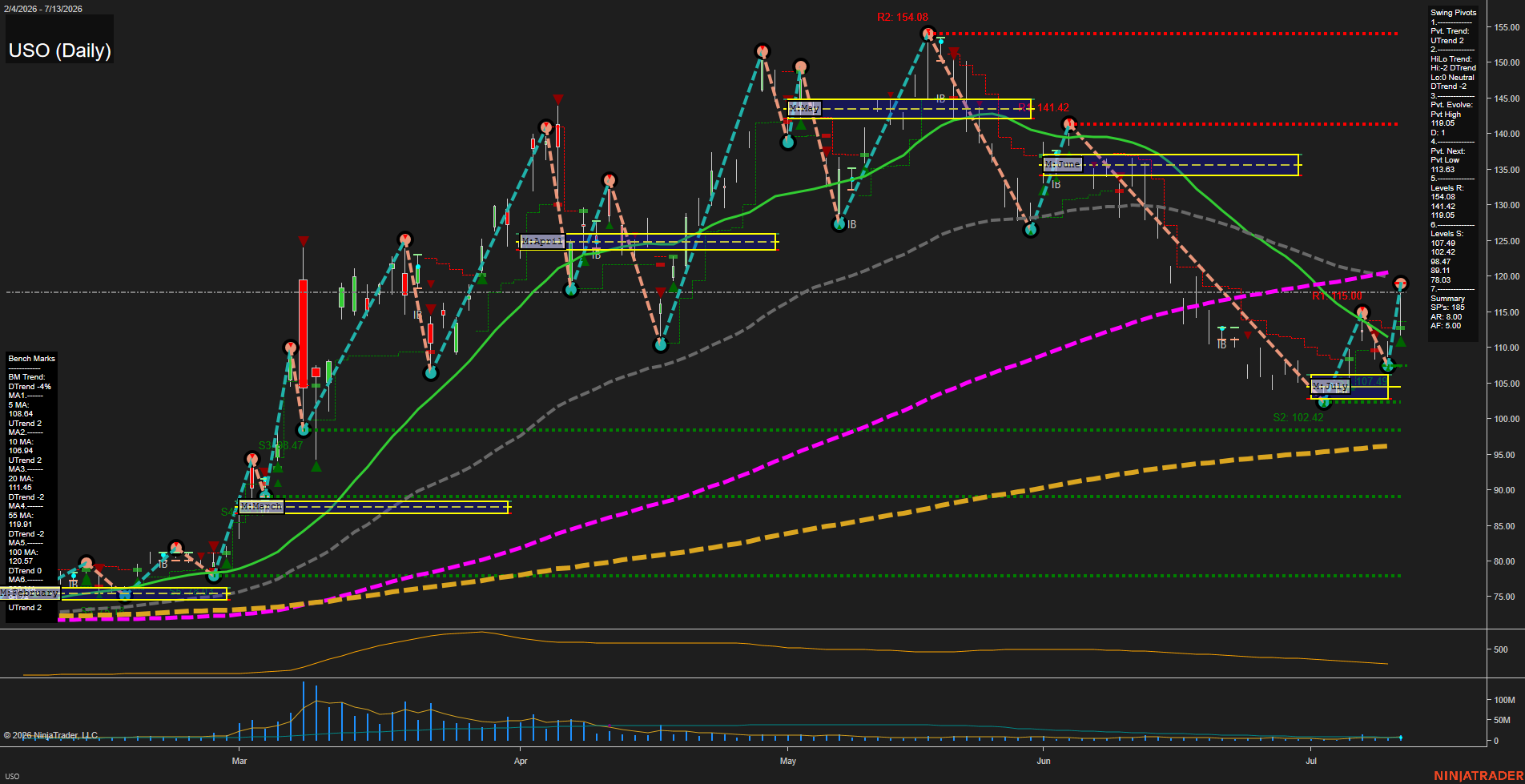Select the swing high pivot marker at 154.08
Image resolution: width=1525 pixels, height=784 pixels.
click(927, 34)
